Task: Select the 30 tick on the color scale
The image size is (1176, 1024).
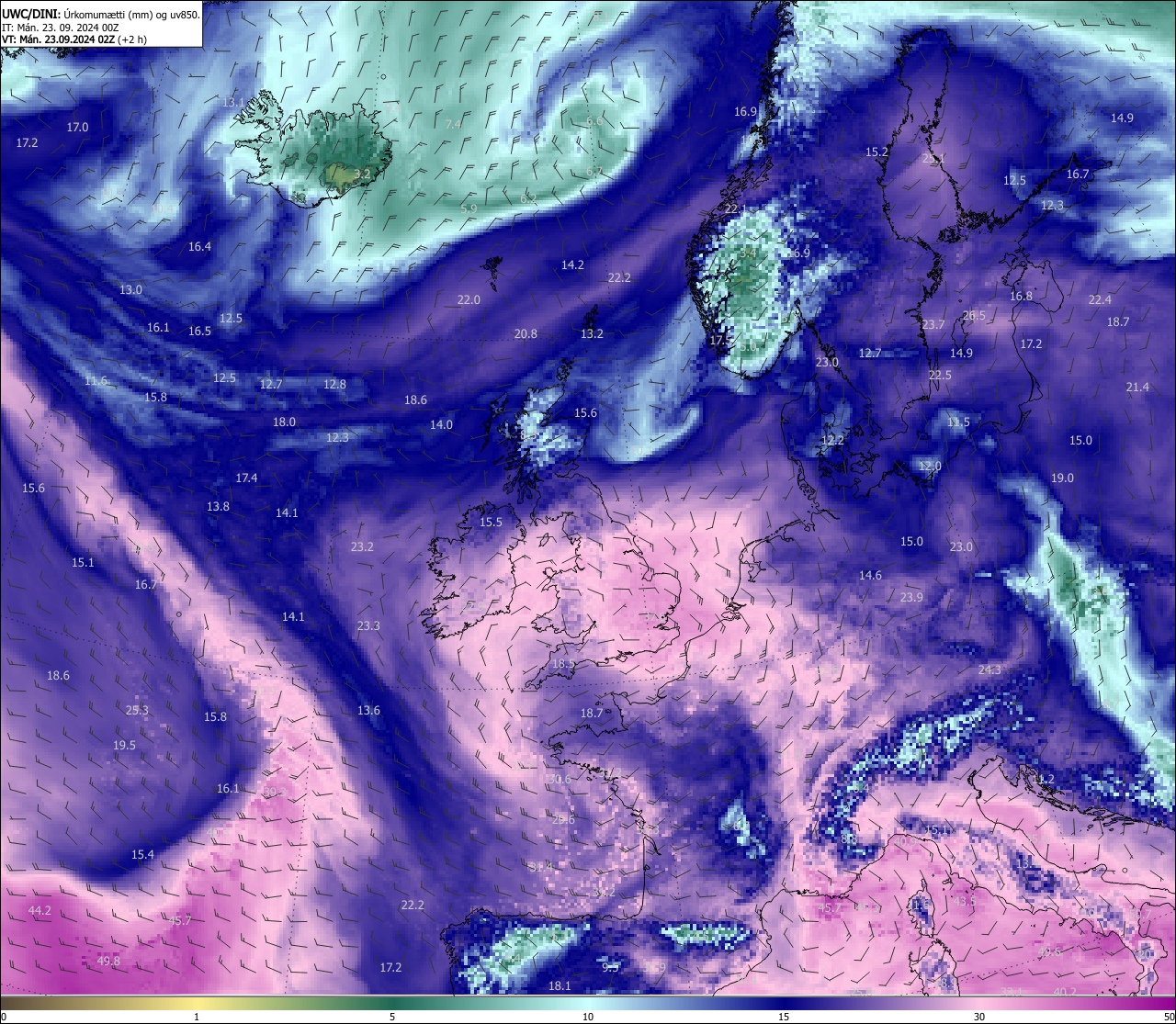Action: [x=979, y=1017]
